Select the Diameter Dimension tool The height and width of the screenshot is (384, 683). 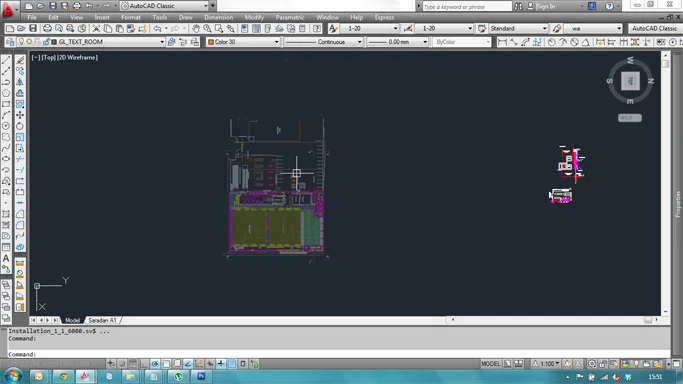coord(575,42)
